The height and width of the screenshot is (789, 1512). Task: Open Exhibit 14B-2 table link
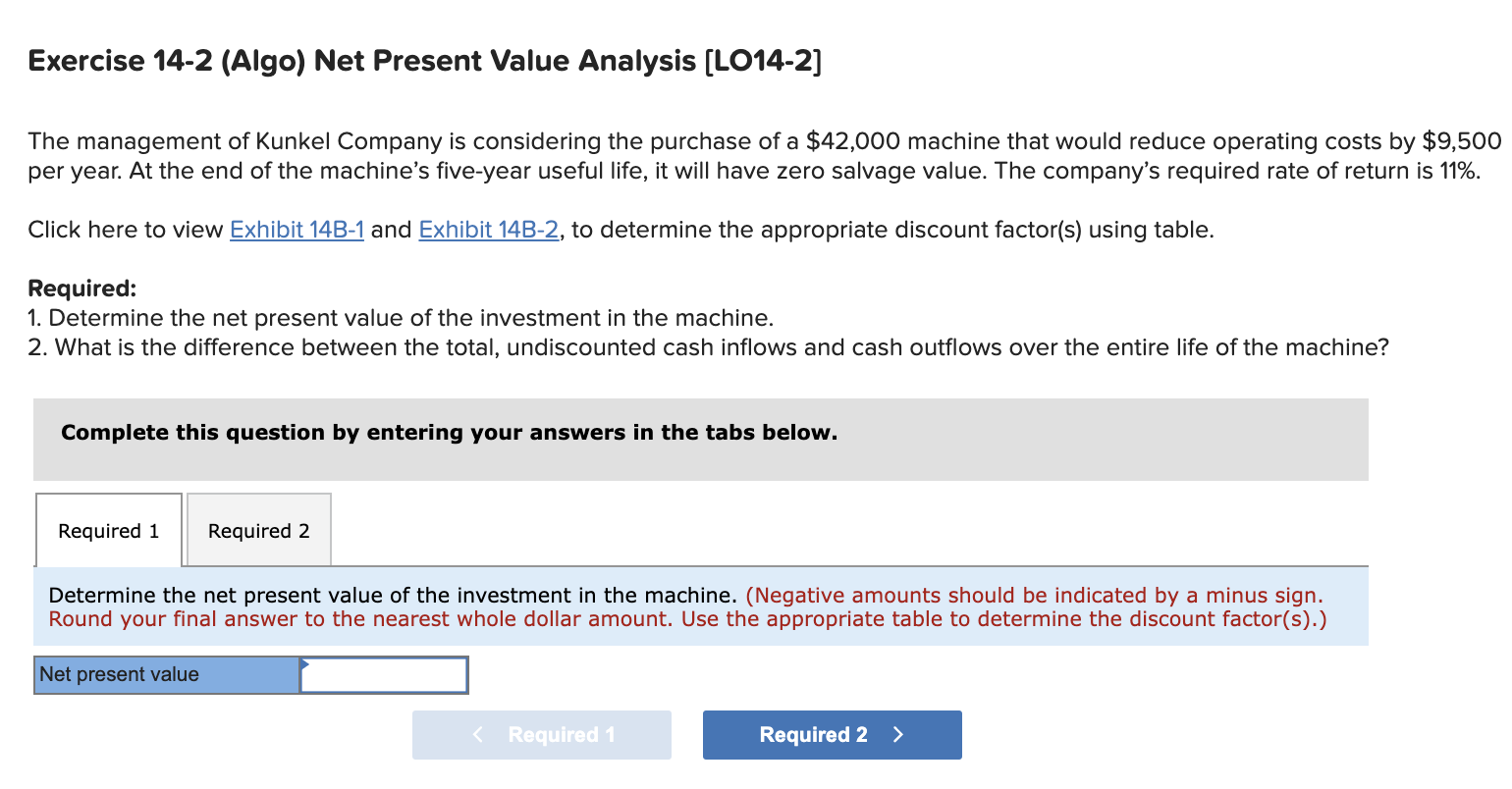[x=489, y=230]
